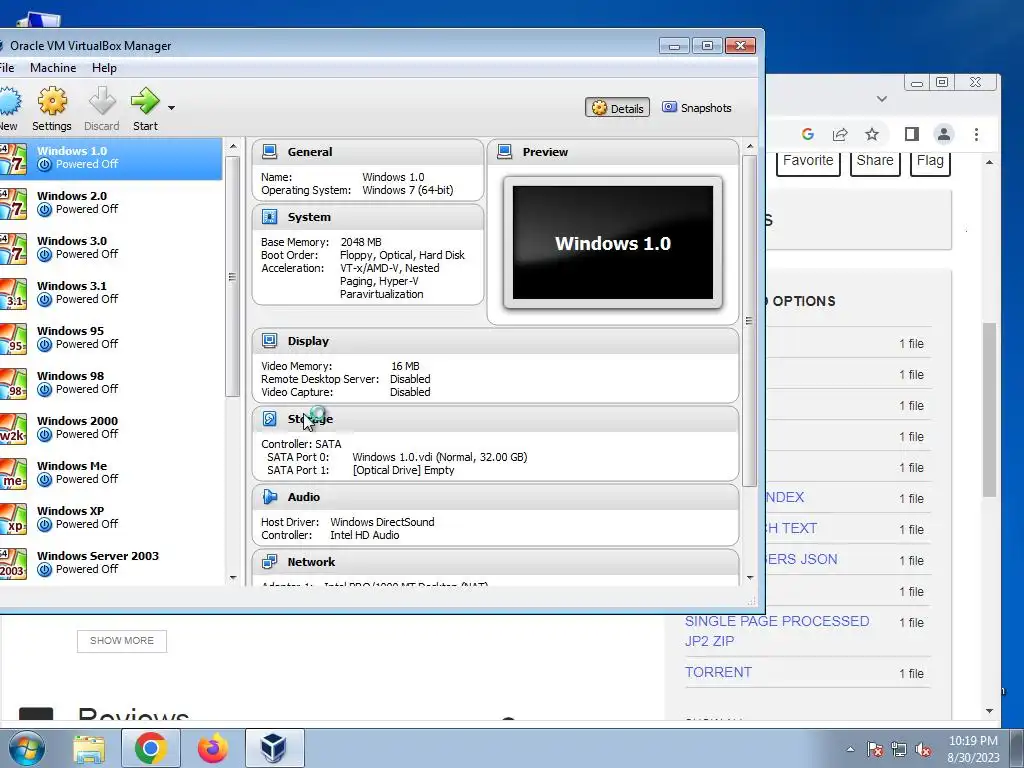Click the VM list scroll down arrow
The image size is (1024, 768).
[x=233, y=578]
